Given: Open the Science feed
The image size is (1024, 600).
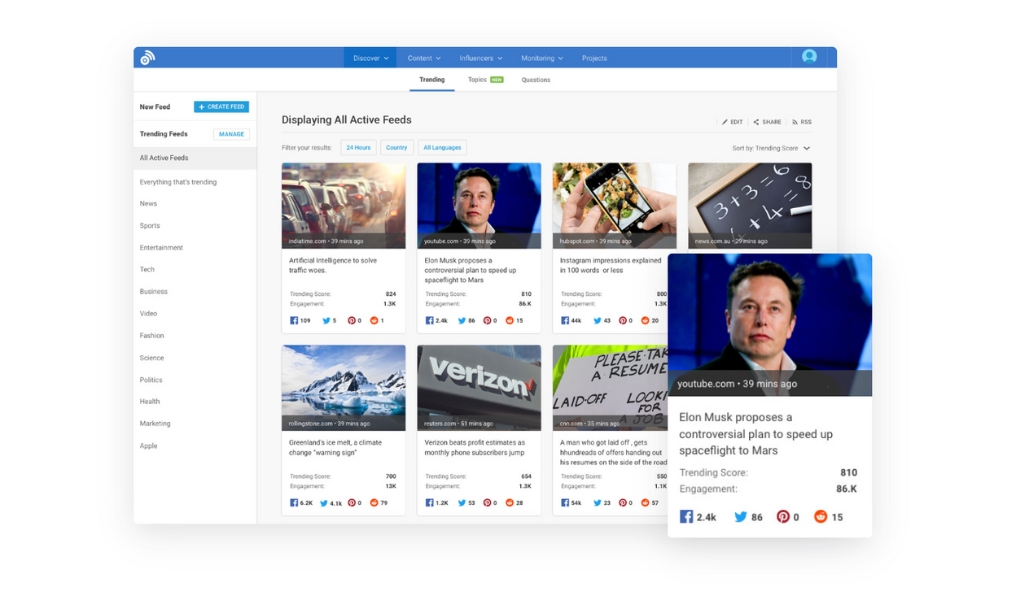Looking at the screenshot, I should [x=152, y=358].
